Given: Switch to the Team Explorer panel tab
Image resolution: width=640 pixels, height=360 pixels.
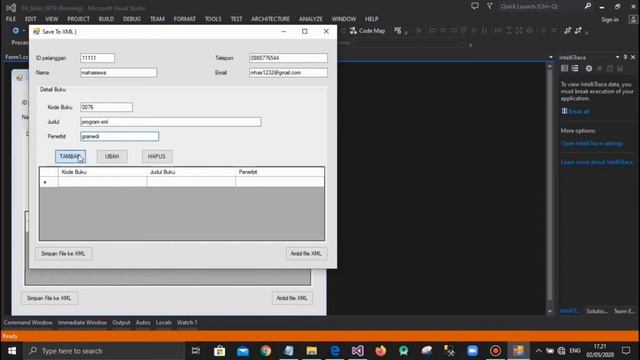Looking at the screenshot, I should point(624,311).
